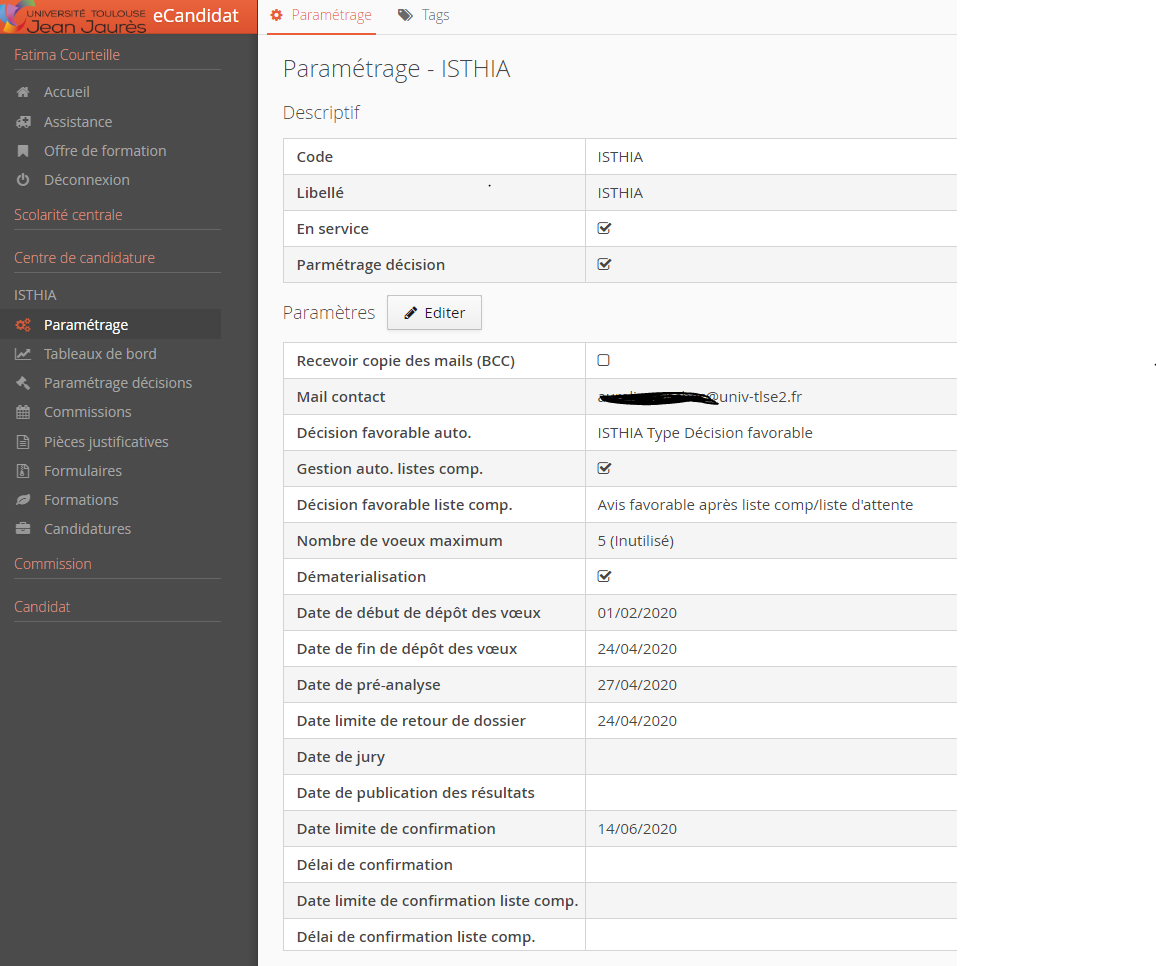Image resolution: width=1156 pixels, height=966 pixels.
Task: Select the Paramétrage tab
Action: [321, 15]
